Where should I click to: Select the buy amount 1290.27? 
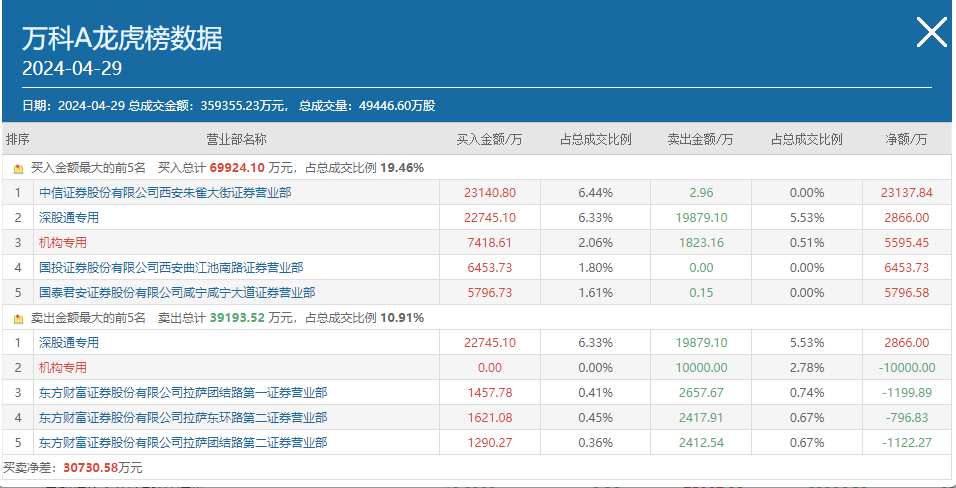pyautogui.click(x=490, y=443)
